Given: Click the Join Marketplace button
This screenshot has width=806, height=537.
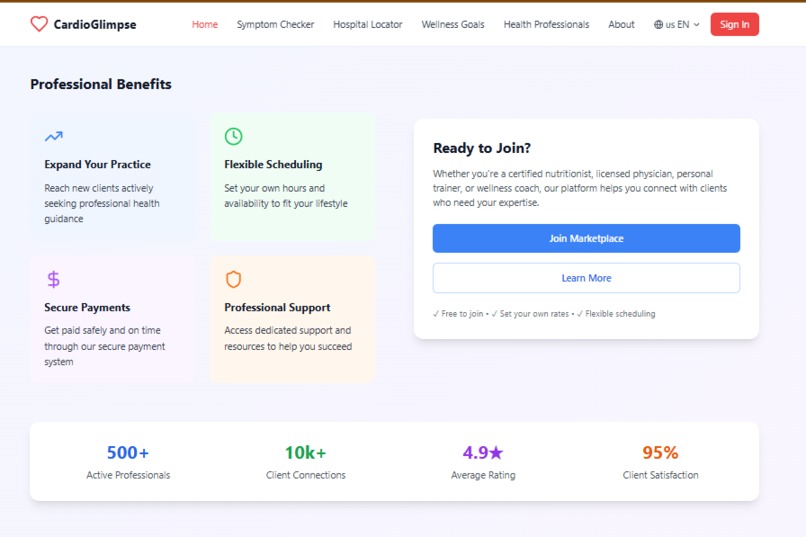Looking at the screenshot, I should point(586,238).
